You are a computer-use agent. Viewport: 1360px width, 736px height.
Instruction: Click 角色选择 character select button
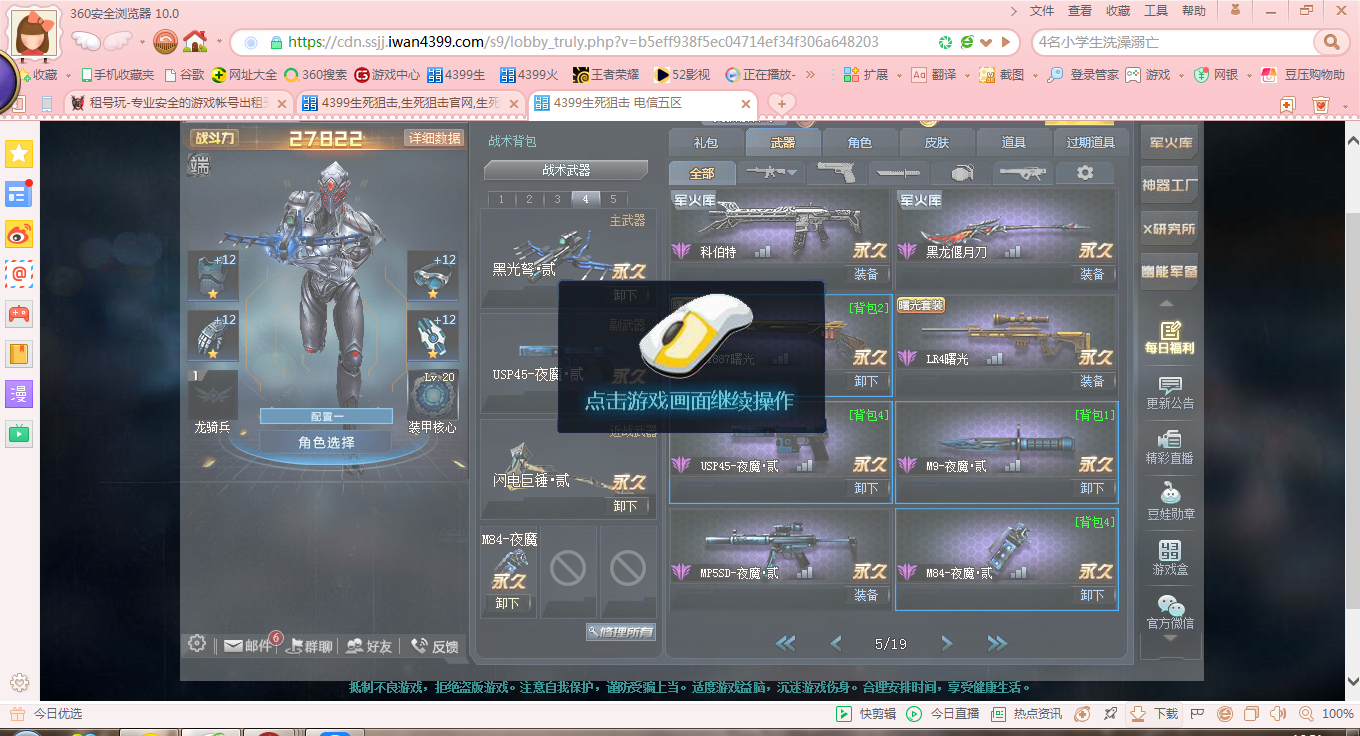tap(326, 442)
